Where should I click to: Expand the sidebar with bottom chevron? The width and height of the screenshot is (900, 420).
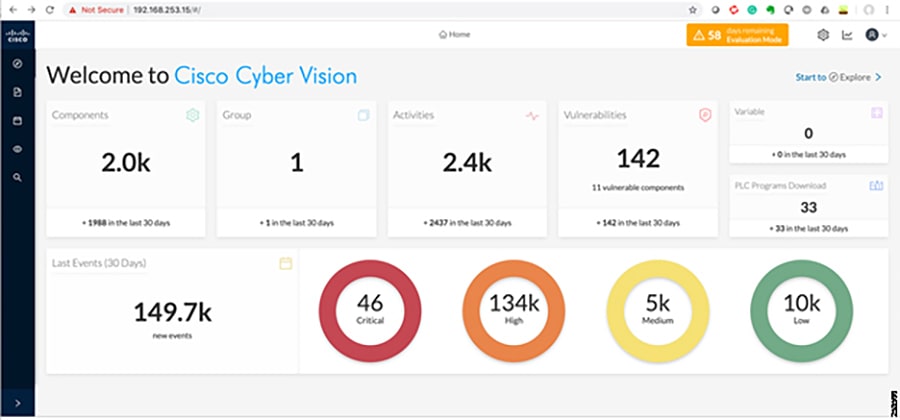[x=17, y=403]
